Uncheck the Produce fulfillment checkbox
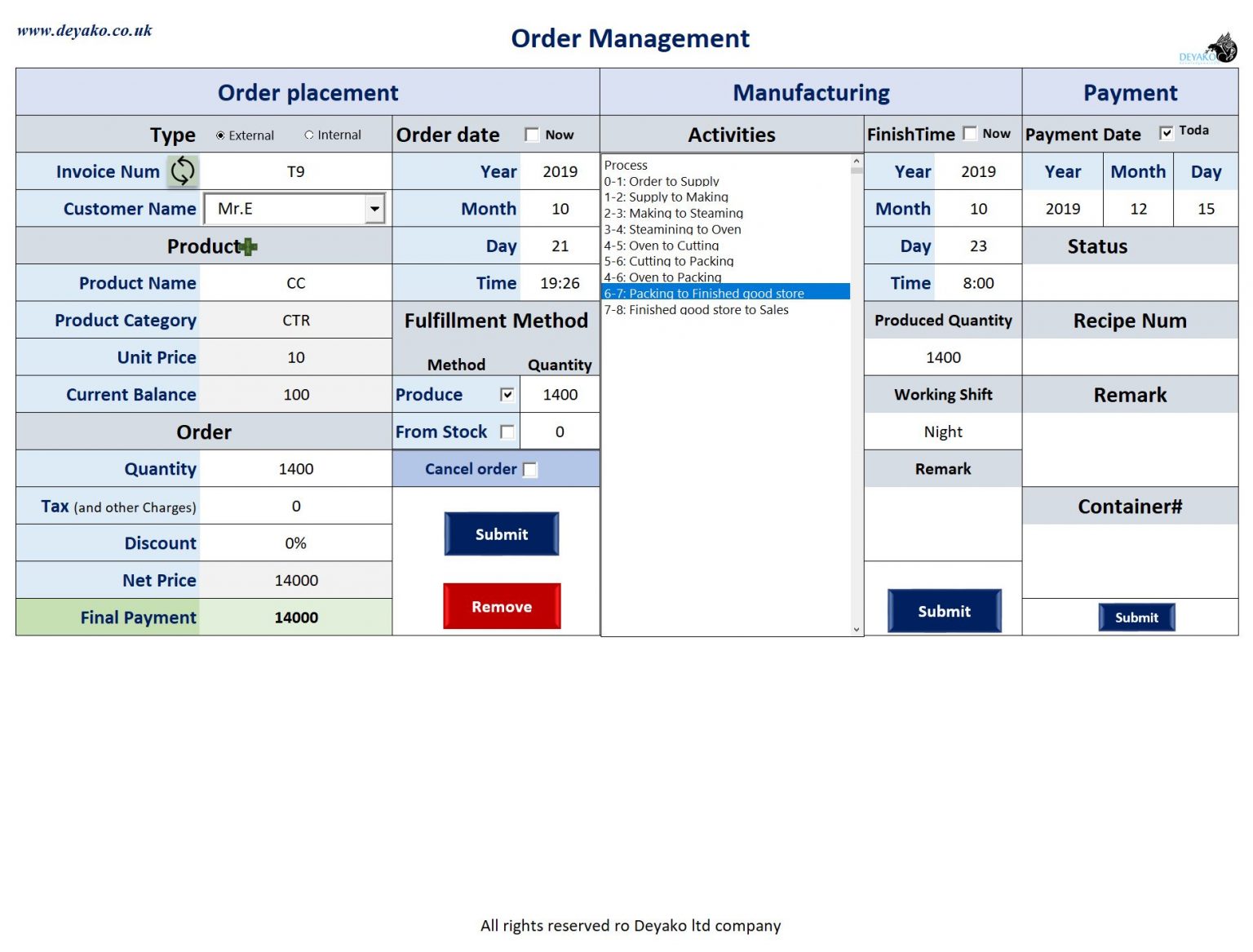1253x952 pixels. pyautogui.click(x=507, y=394)
